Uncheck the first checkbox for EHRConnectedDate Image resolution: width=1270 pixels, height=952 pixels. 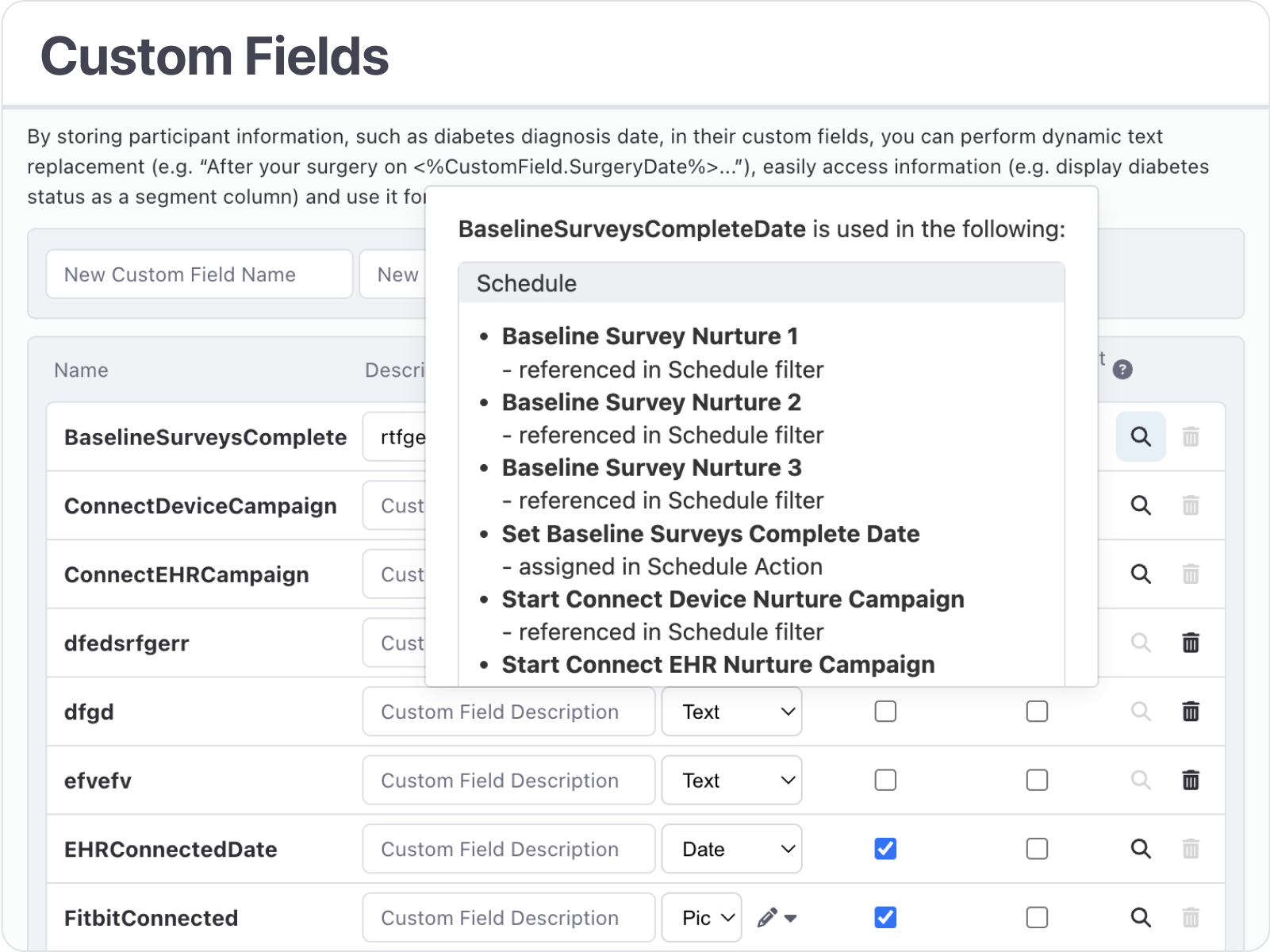[x=885, y=849]
